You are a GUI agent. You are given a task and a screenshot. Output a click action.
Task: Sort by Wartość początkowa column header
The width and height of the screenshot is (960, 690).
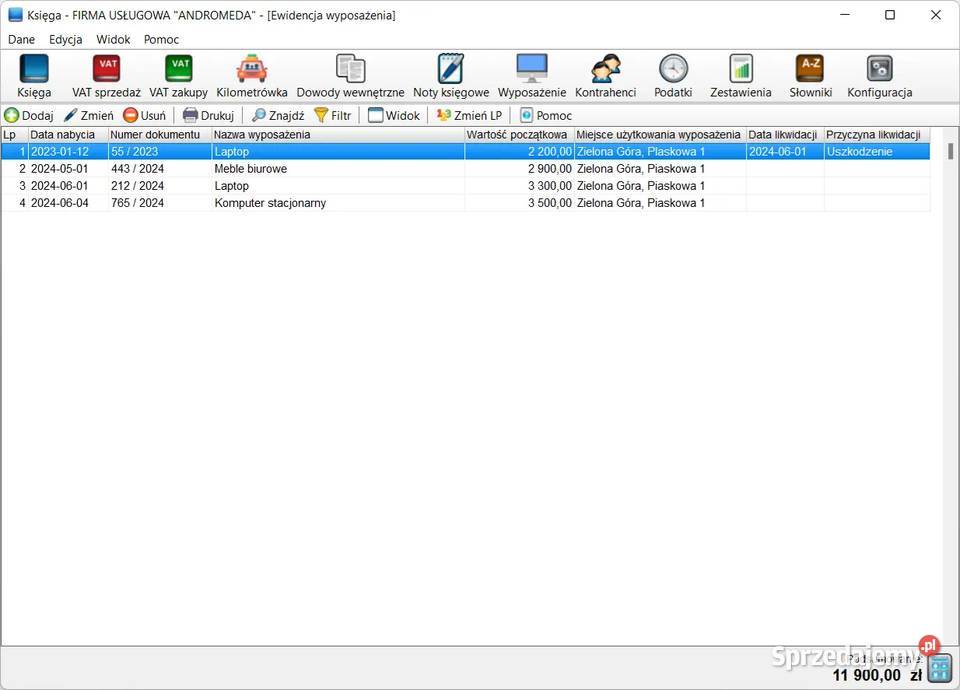tap(518, 135)
